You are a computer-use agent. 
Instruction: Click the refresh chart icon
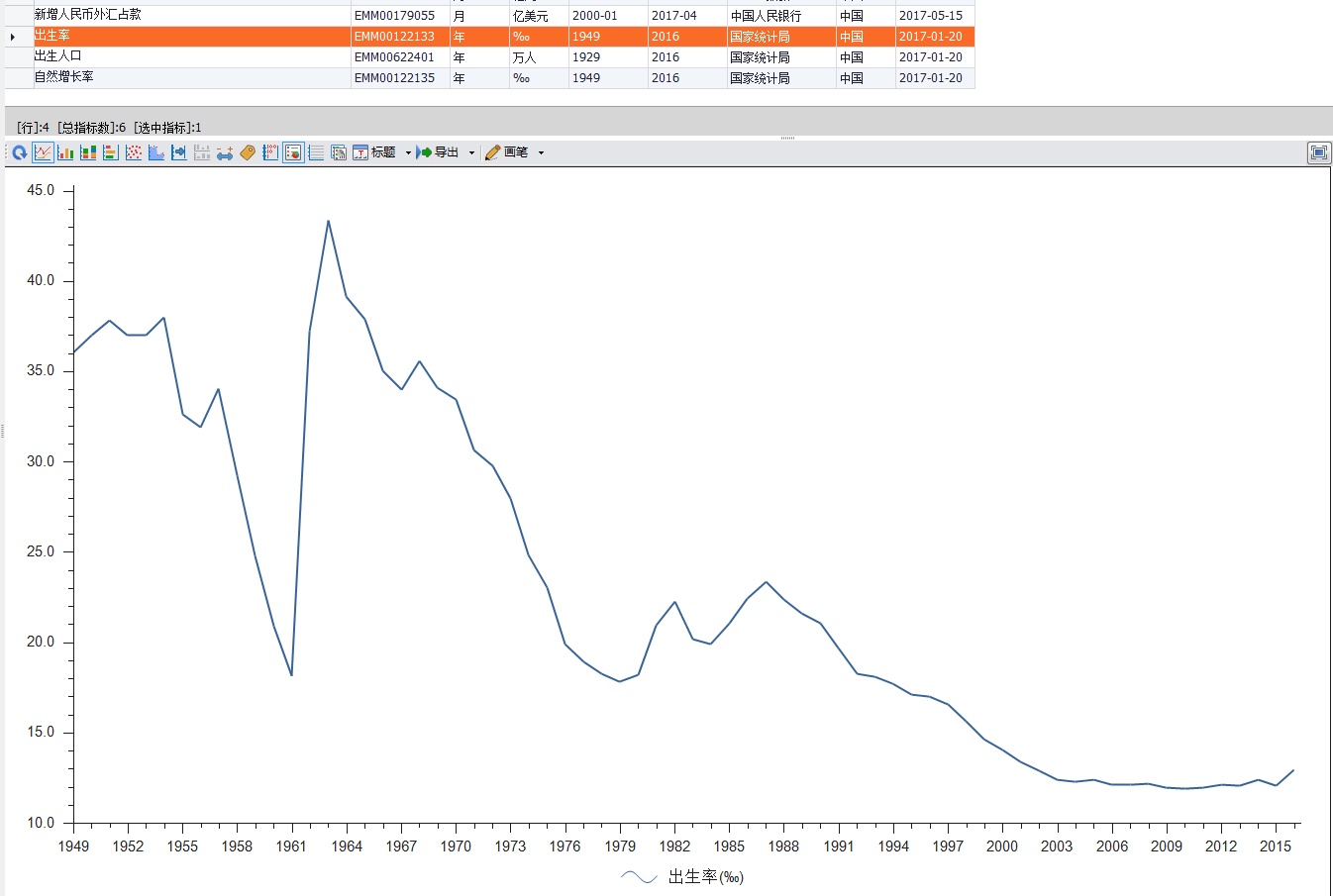click(19, 152)
